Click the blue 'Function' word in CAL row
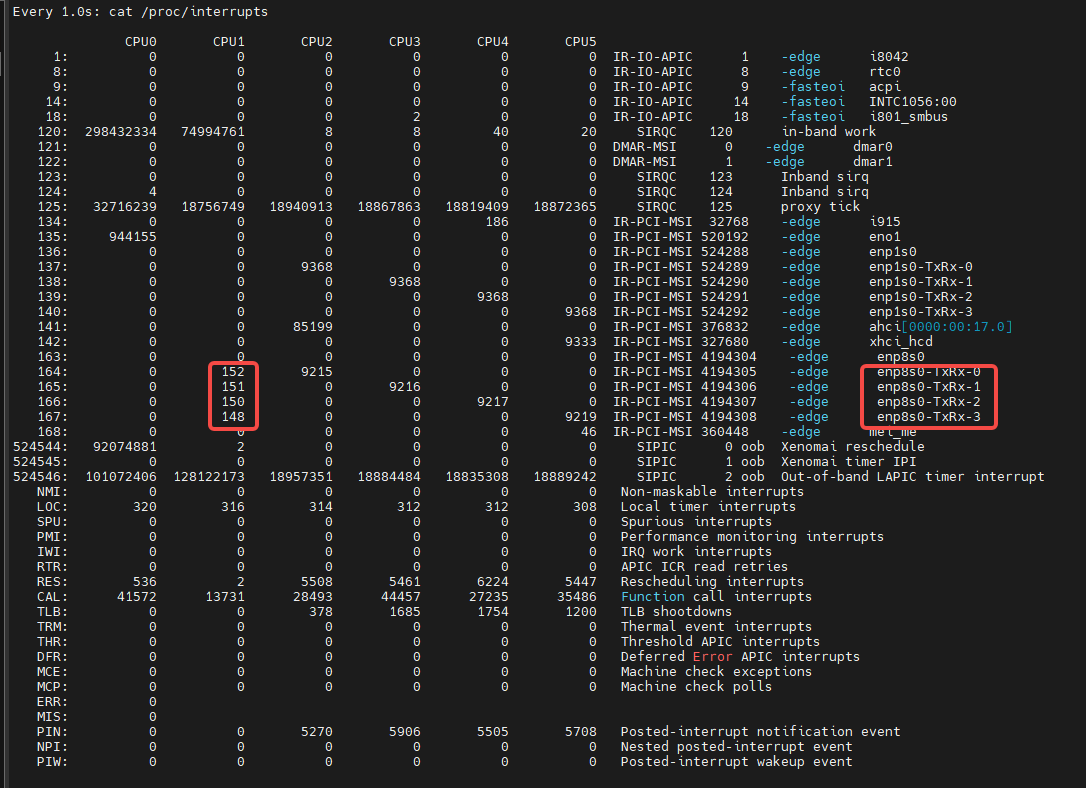Viewport: 1086px width, 788px height. 652,597
